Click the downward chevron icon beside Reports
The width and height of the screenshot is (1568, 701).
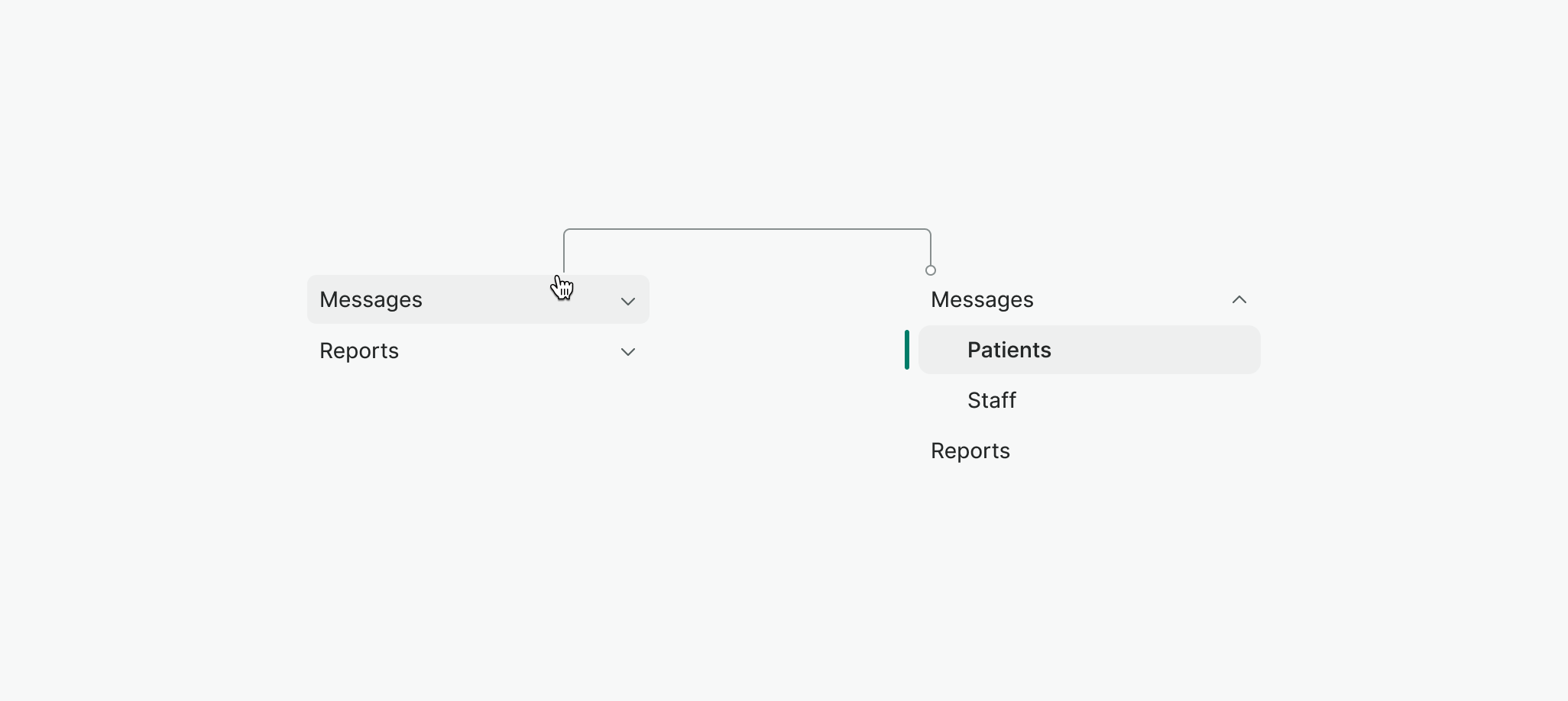pos(627,352)
